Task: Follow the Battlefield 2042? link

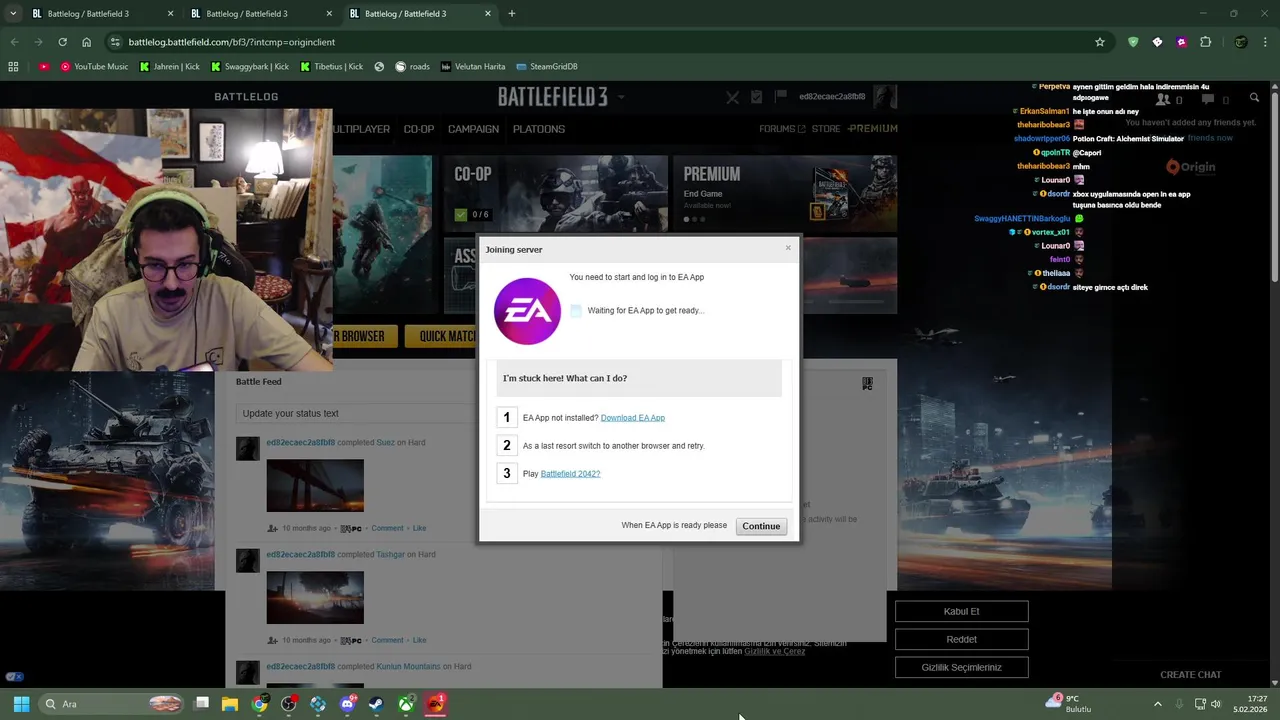Action: pyautogui.click(x=570, y=474)
